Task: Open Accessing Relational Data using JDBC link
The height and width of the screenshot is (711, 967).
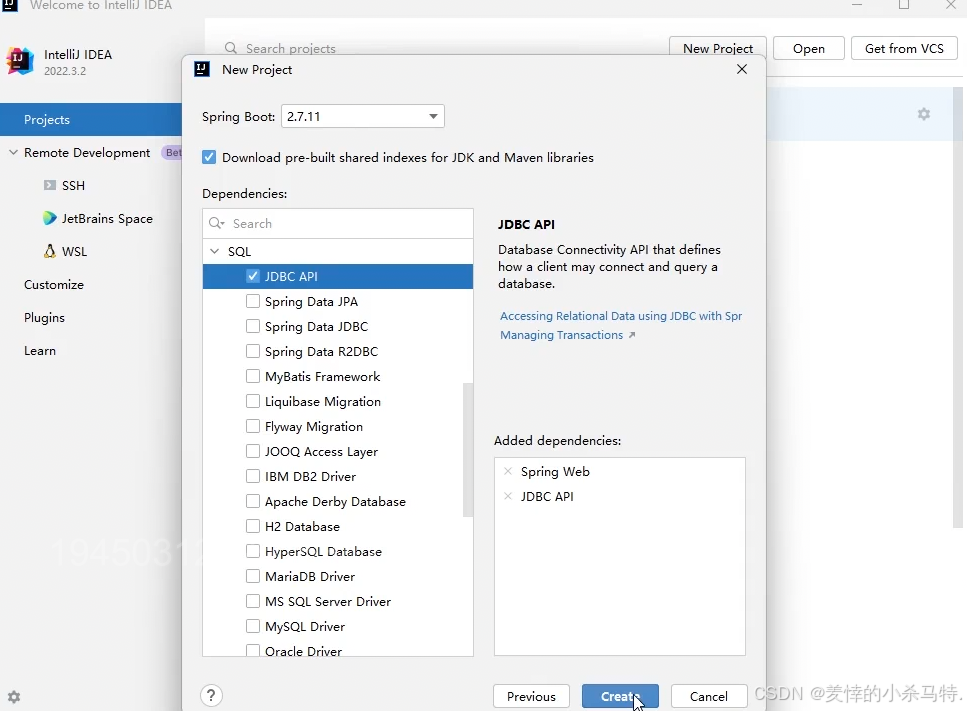Action: [x=620, y=316]
